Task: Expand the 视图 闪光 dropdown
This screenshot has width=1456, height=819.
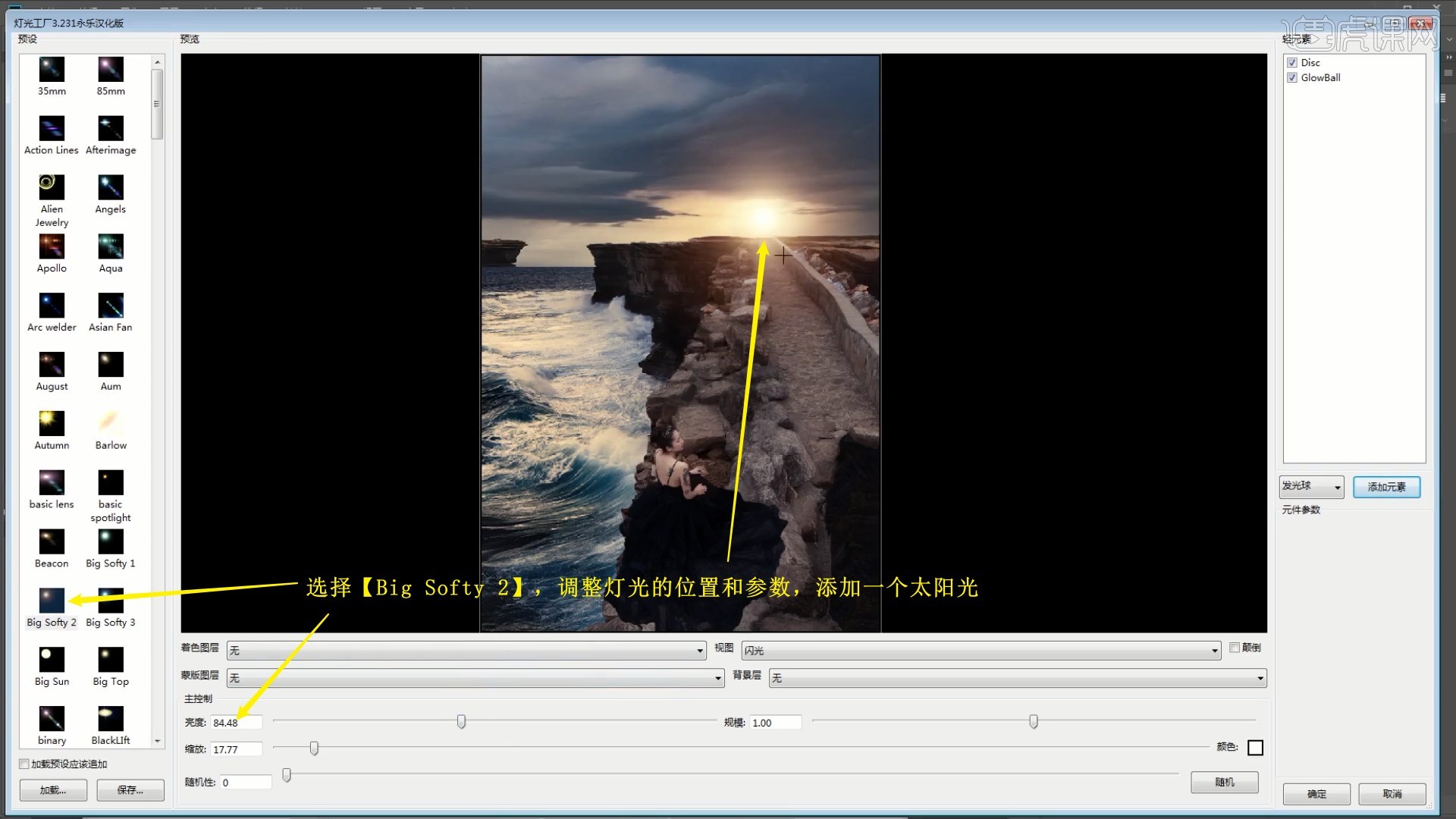Action: tap(981, 651)
